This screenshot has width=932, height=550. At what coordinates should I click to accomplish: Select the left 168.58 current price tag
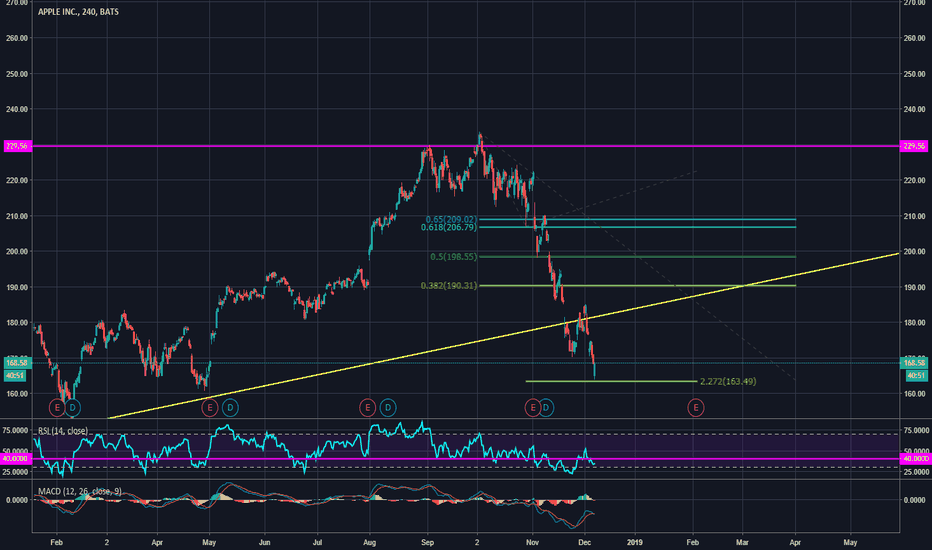(16, 363)
